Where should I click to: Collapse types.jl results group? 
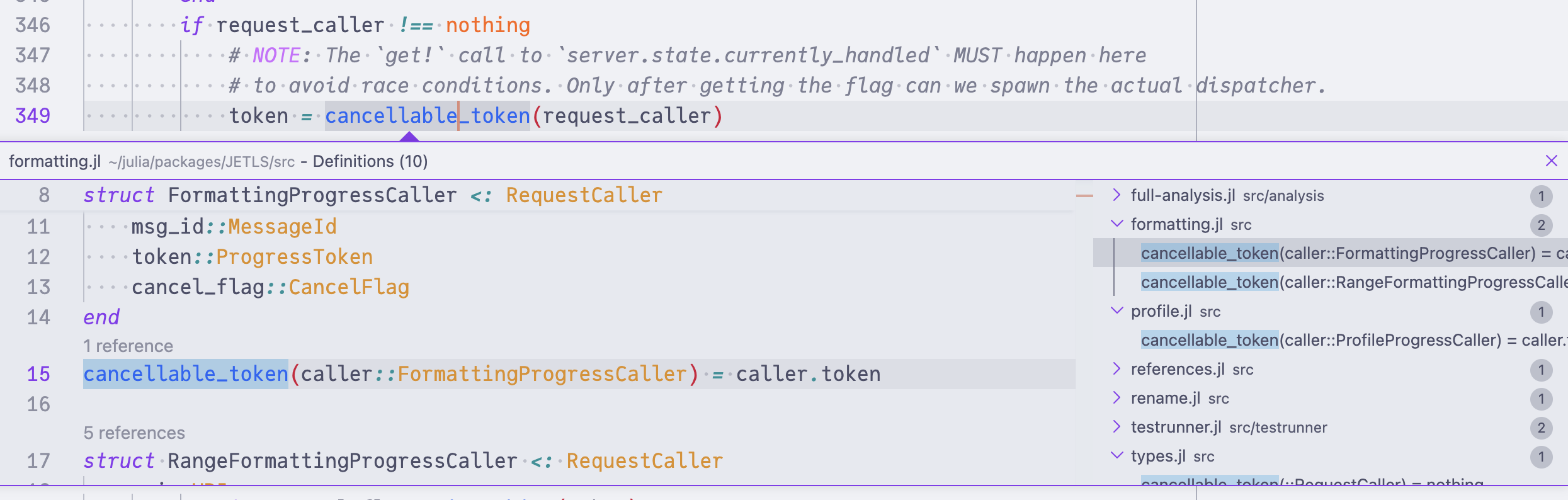[1116, 456]
